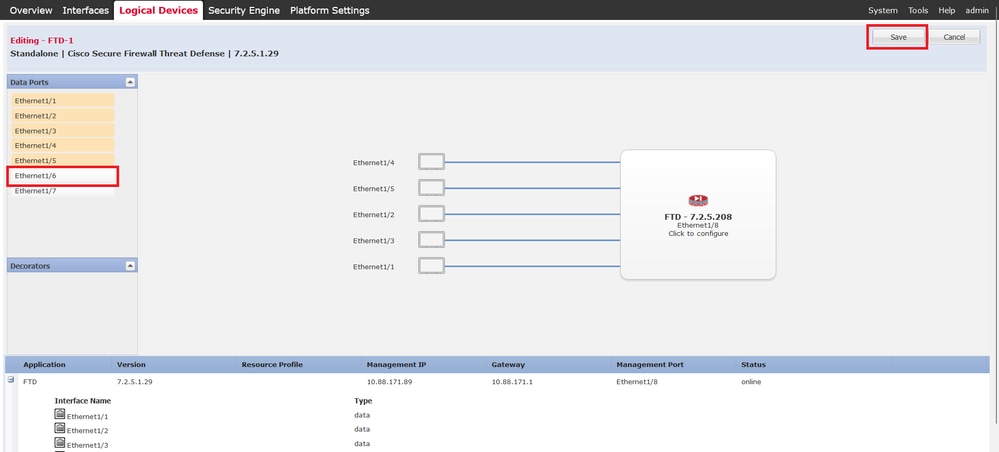Click the Editing - FTD-1 title

[42, 40]
